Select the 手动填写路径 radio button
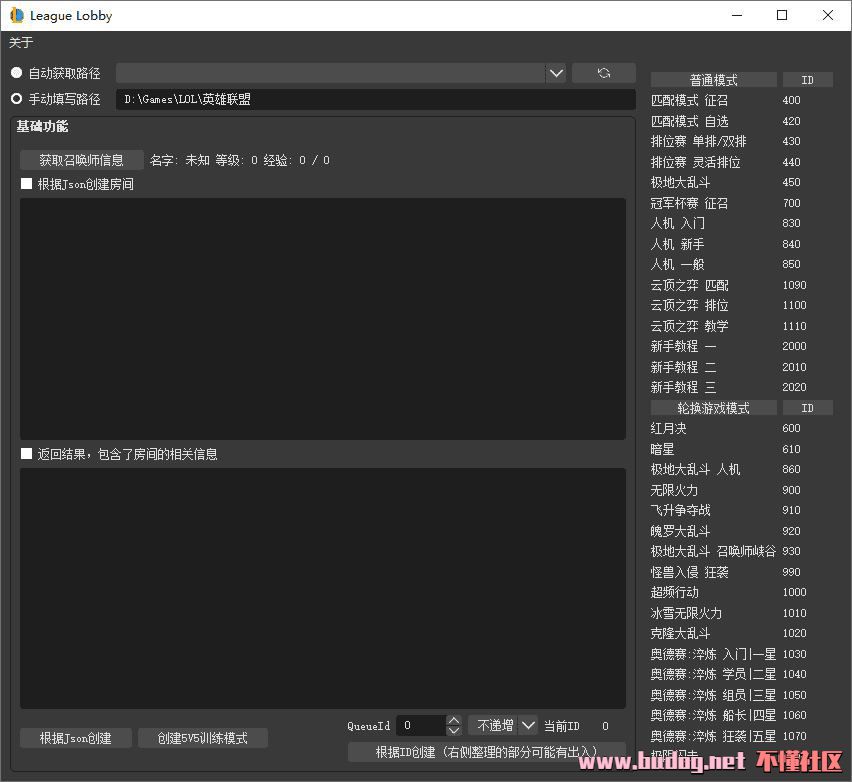Viewport: 852px width, 782px height. pos(16,98)
